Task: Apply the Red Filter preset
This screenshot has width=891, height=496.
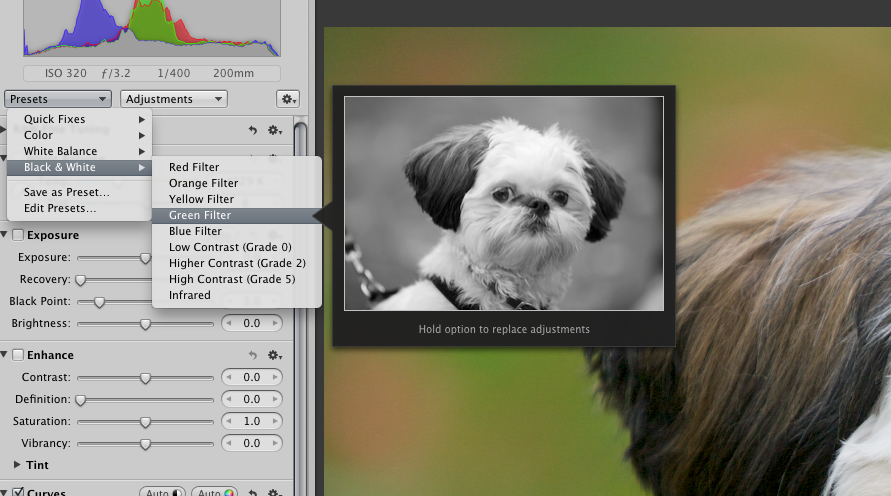Action: (x=236, y=167)
